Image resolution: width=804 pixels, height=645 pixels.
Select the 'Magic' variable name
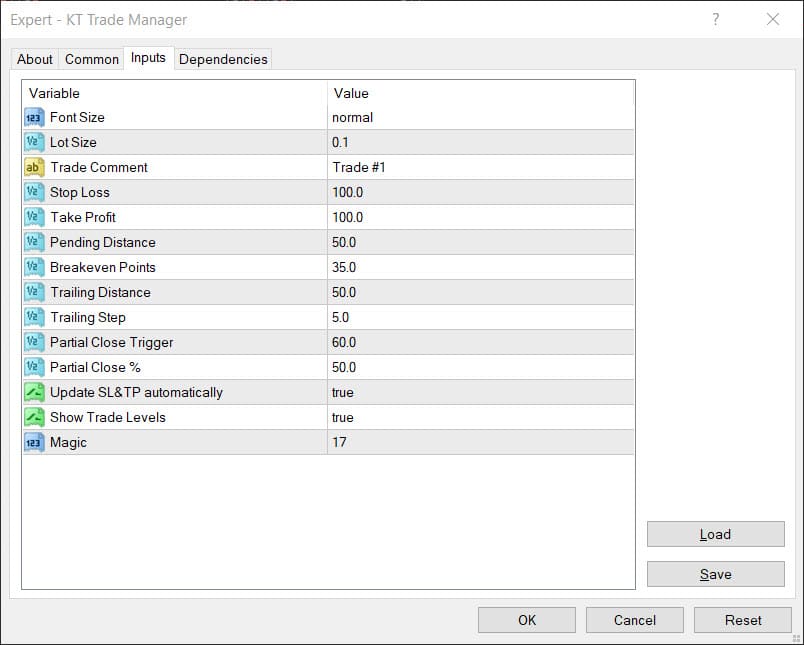68,442
